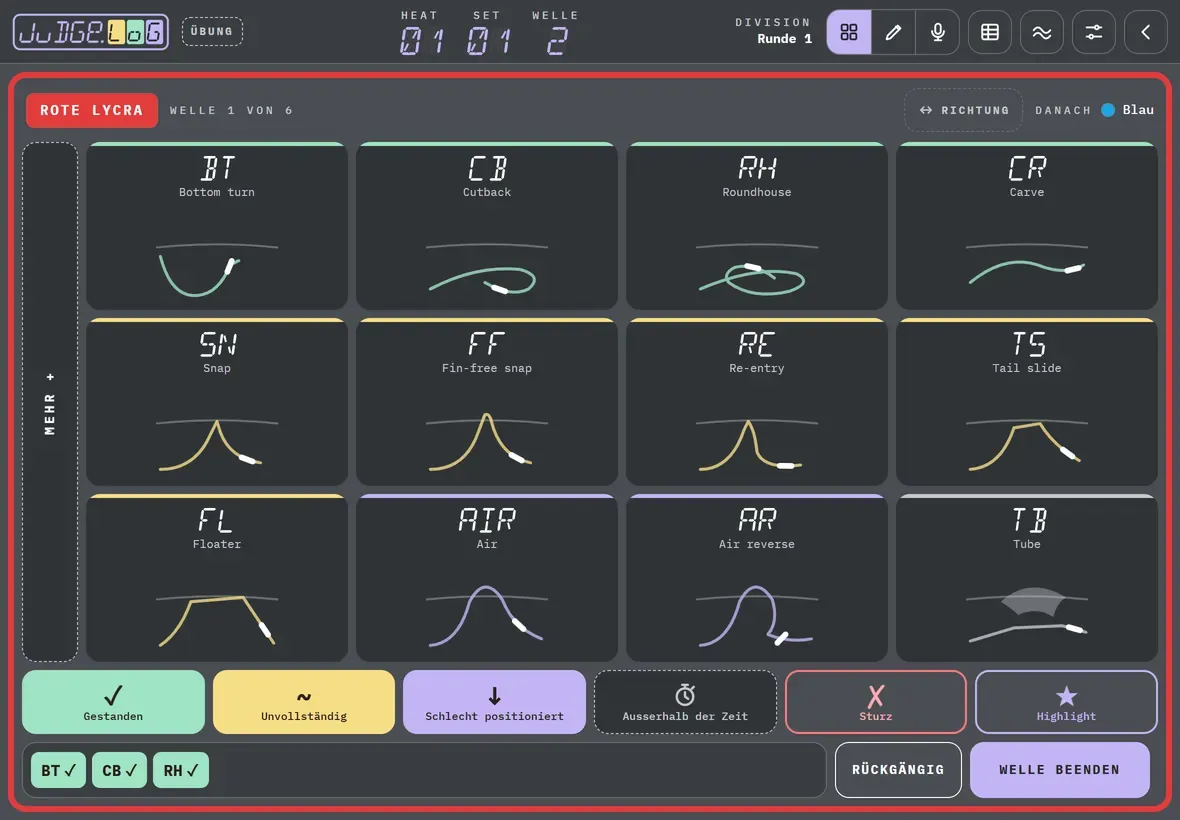Toggle the Richtung direction switch
The image size is (1180, 820).
[x=963, y=110]
